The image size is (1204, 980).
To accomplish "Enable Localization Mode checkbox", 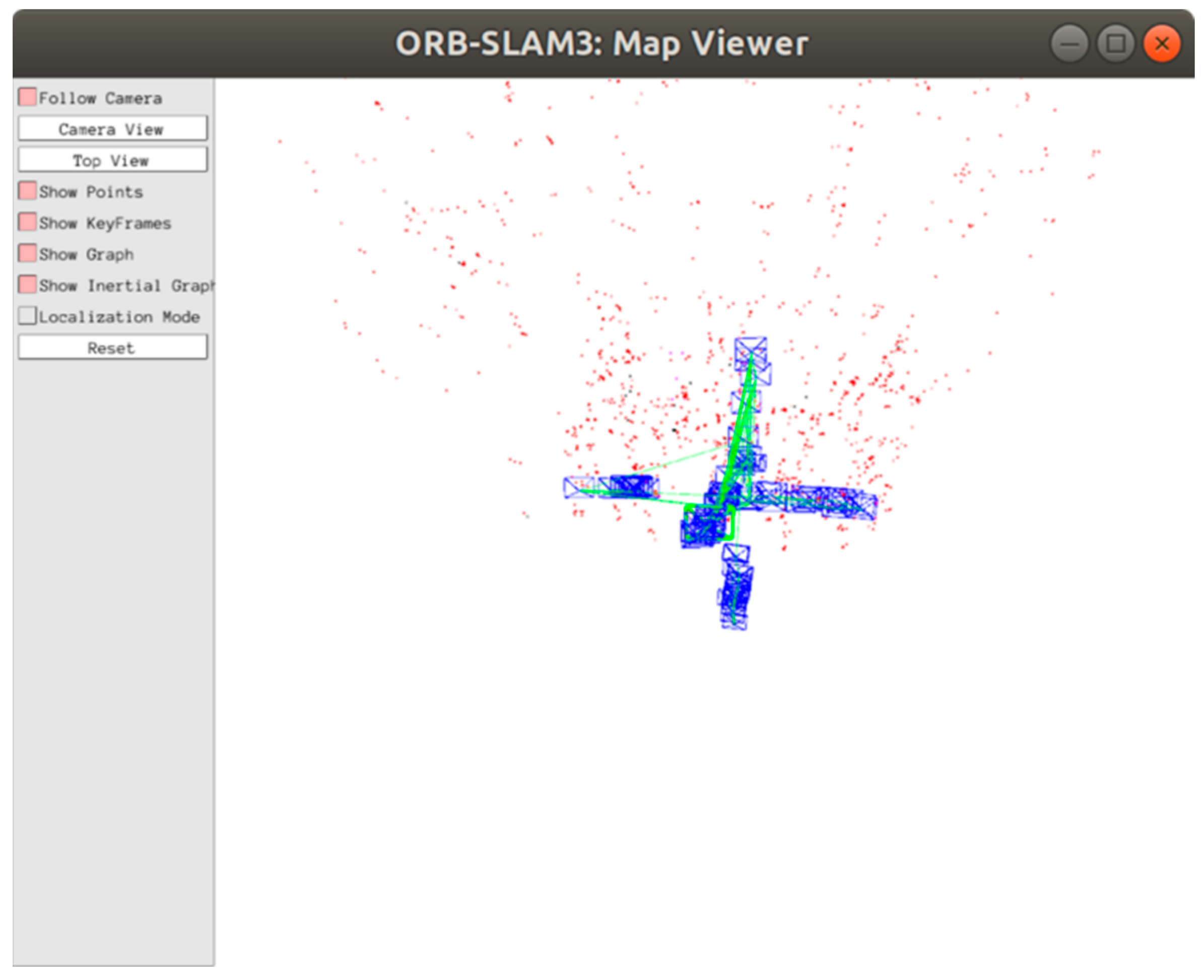I will pos(27,316).
